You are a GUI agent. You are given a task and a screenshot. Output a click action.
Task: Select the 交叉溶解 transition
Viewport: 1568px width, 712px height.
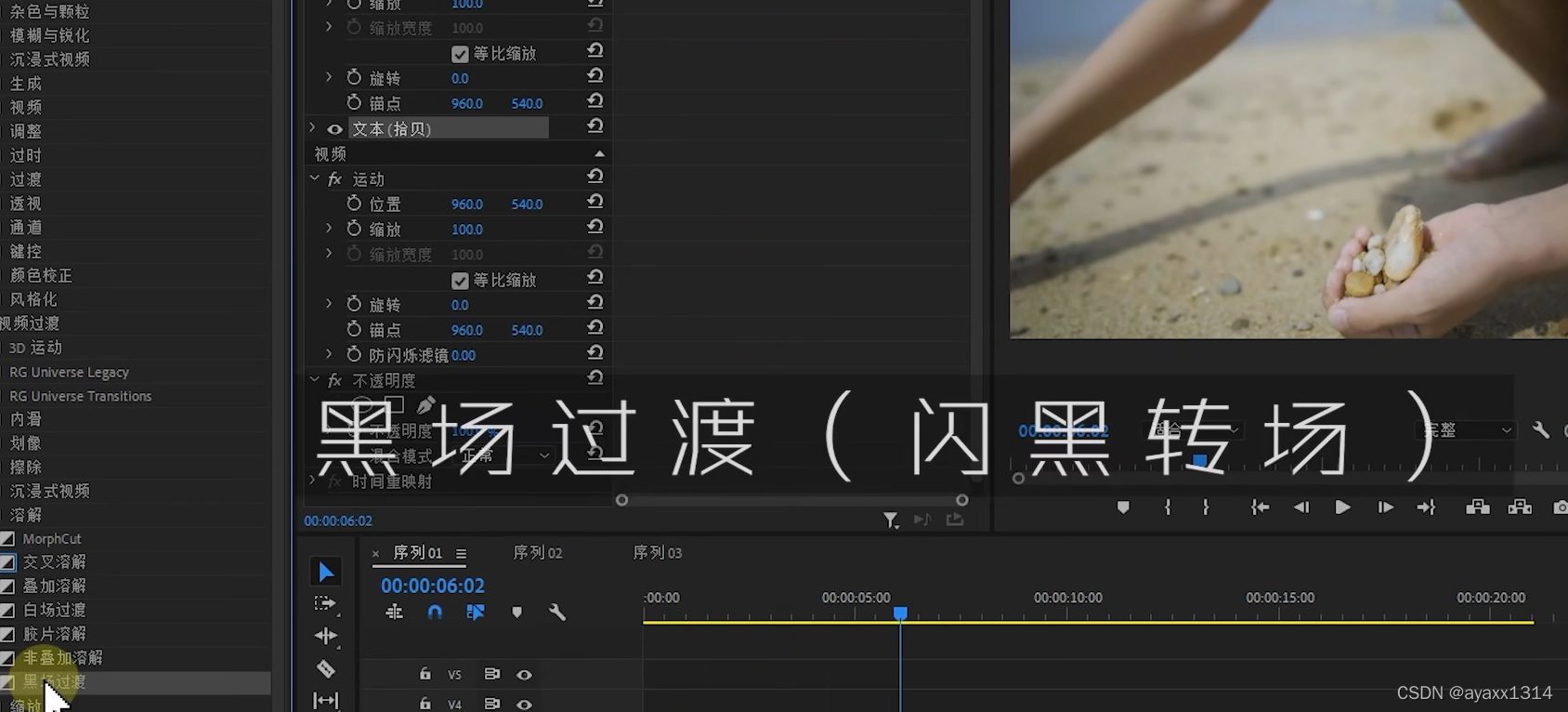coord(54,561)
